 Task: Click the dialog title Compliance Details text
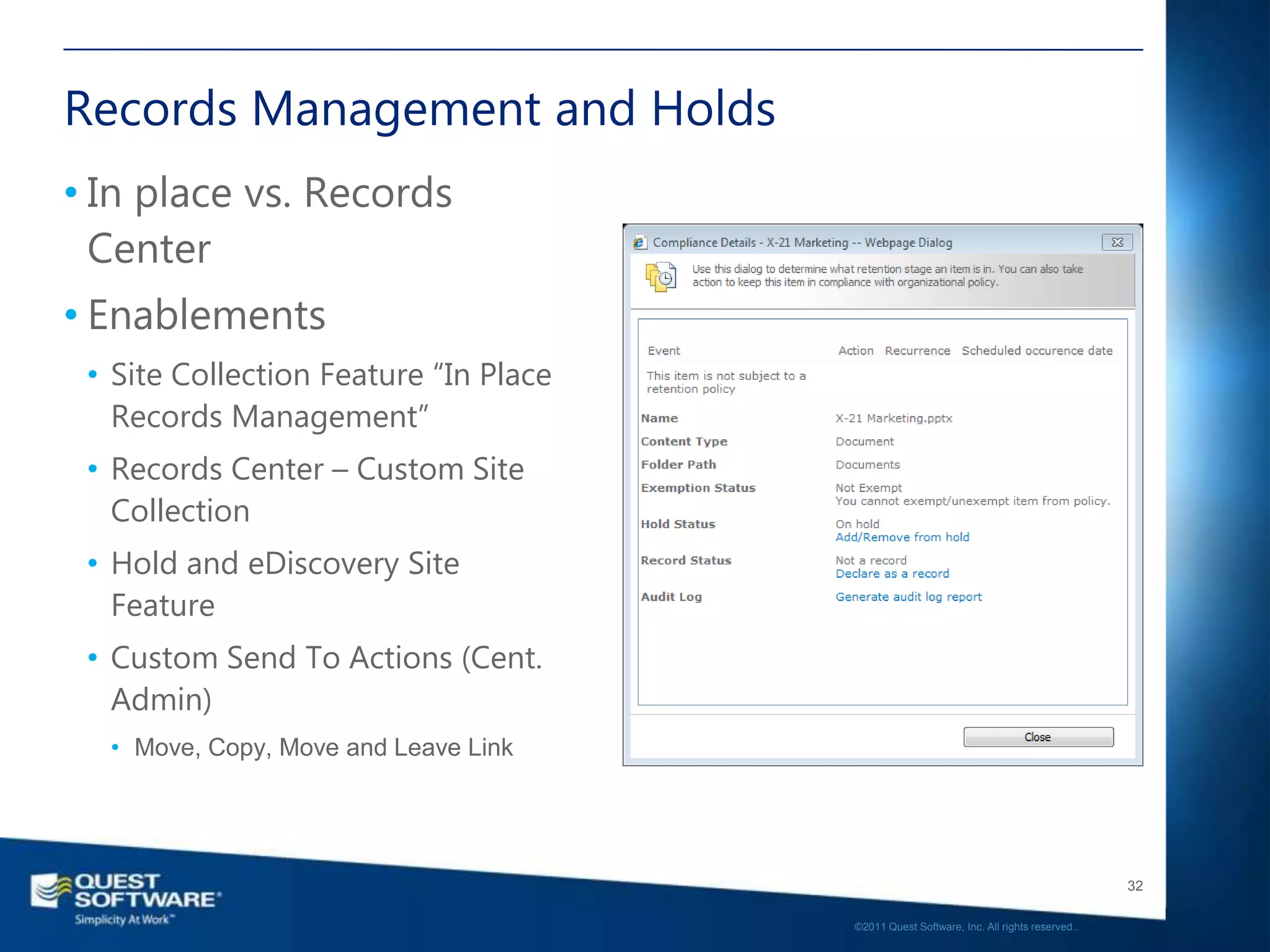click(802, 243)
